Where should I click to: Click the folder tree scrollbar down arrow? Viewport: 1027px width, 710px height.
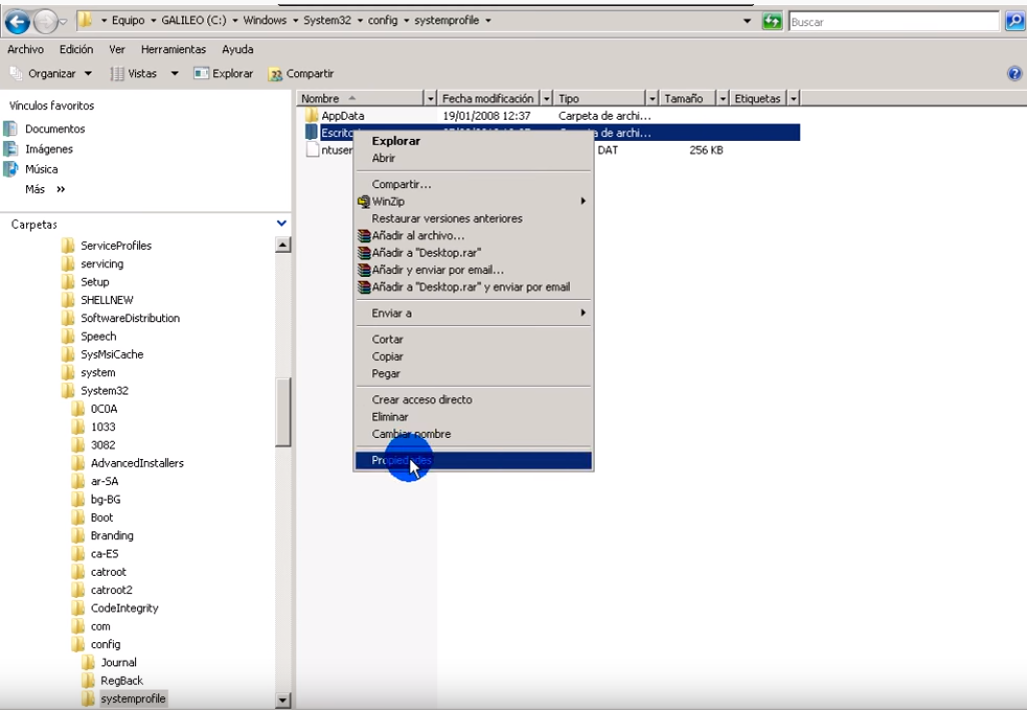coord(283,700)
